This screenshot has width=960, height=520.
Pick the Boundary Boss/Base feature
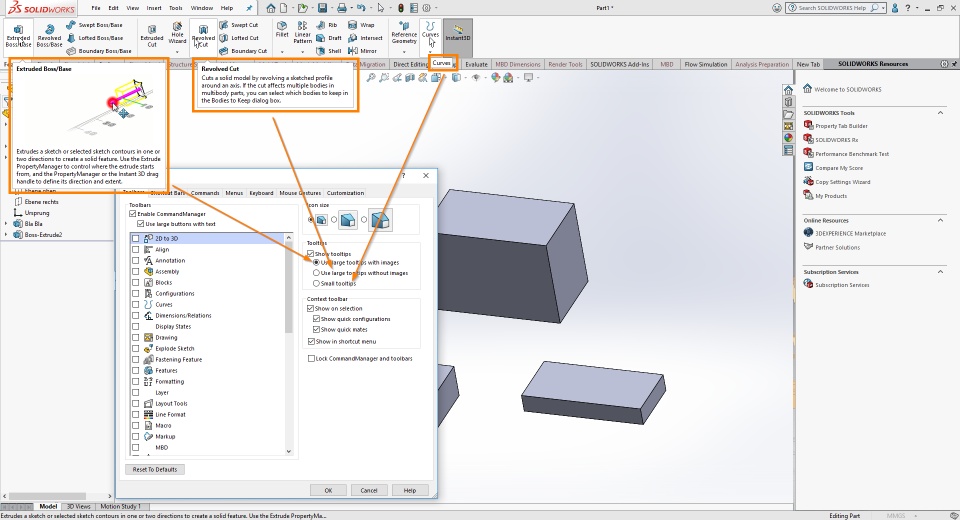coord(99,51)
